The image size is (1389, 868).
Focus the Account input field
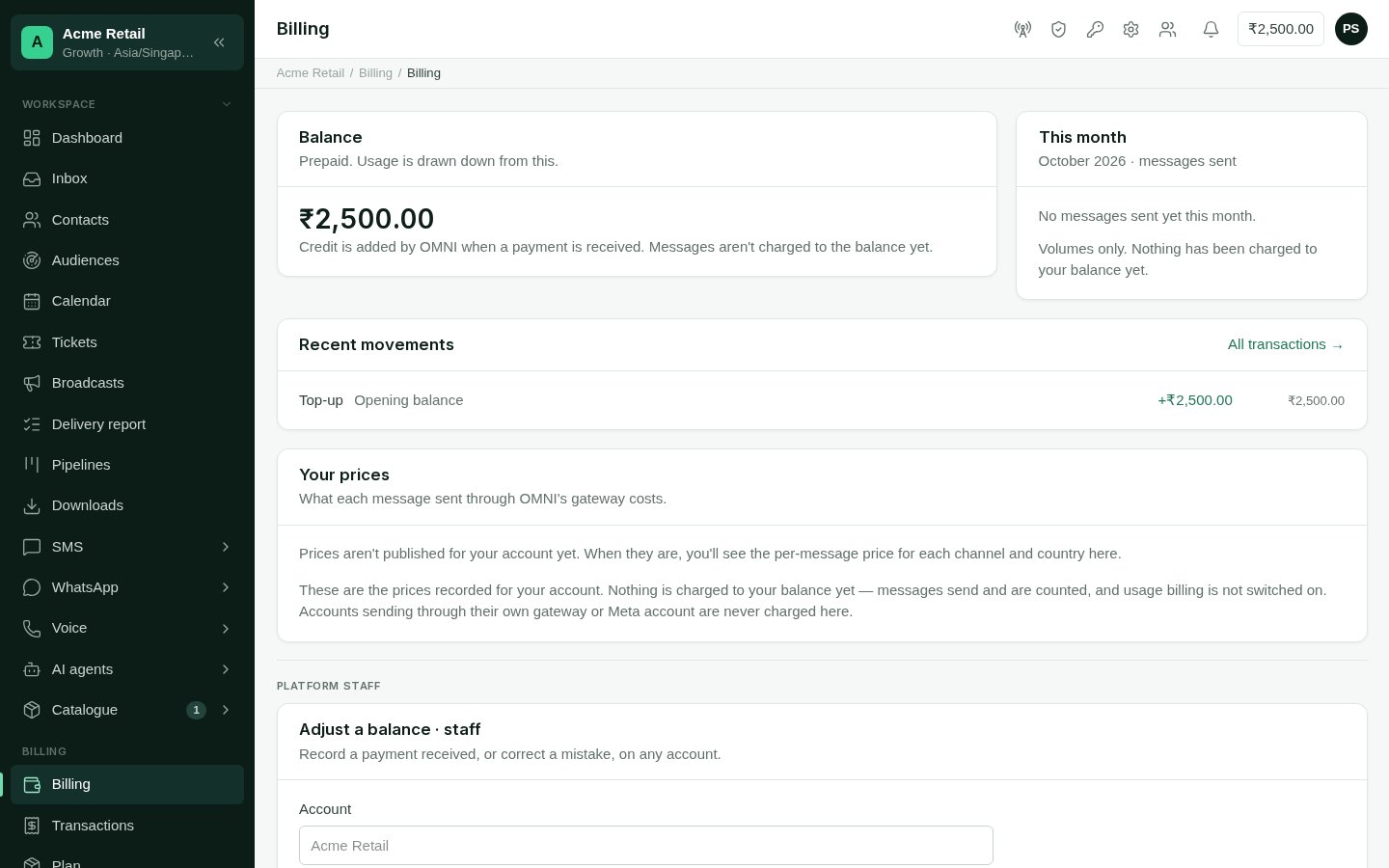coord(646,846)
